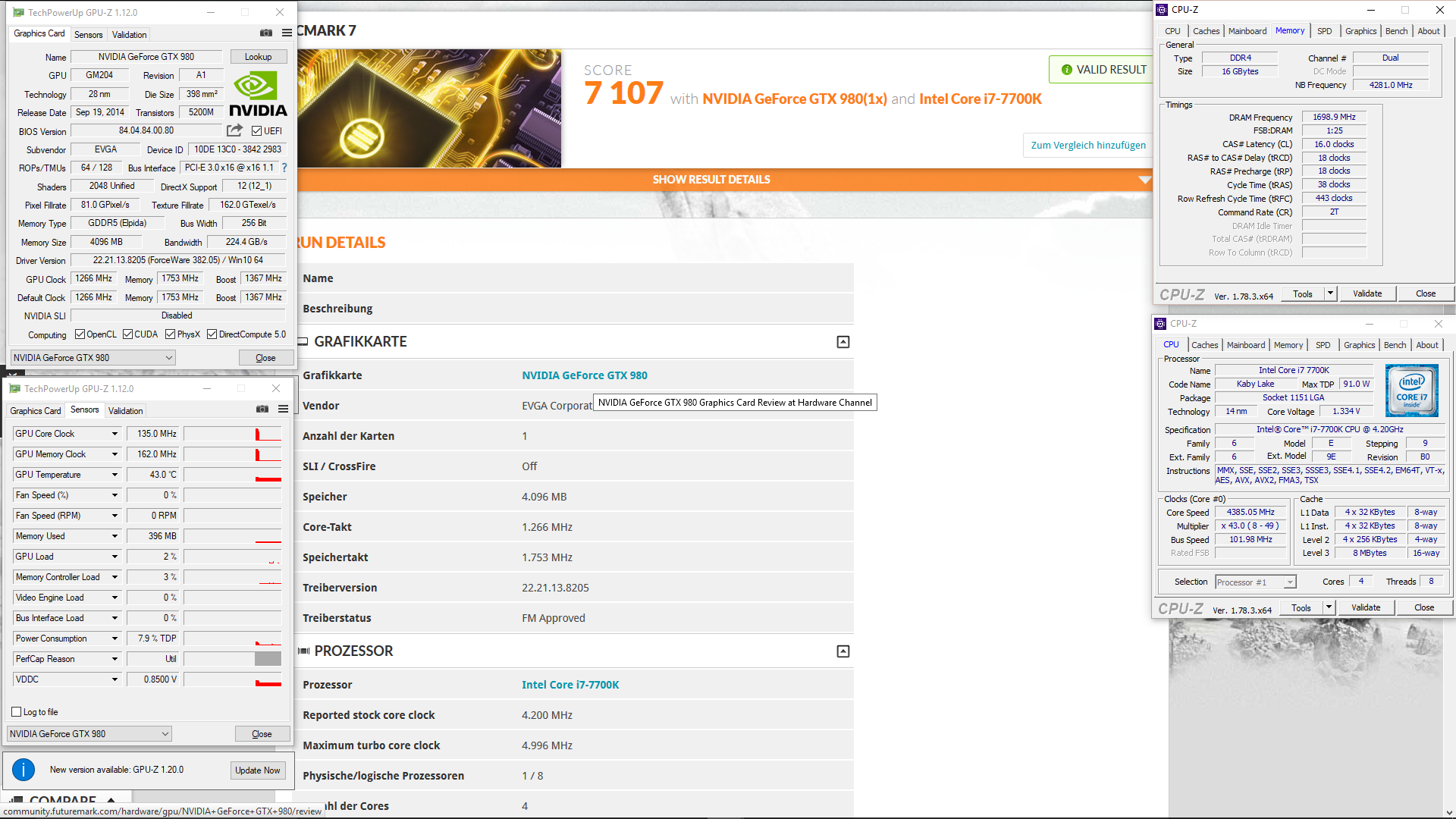
Task: Open SPD tab in CPU-Z memory window
Action: 1324,31
